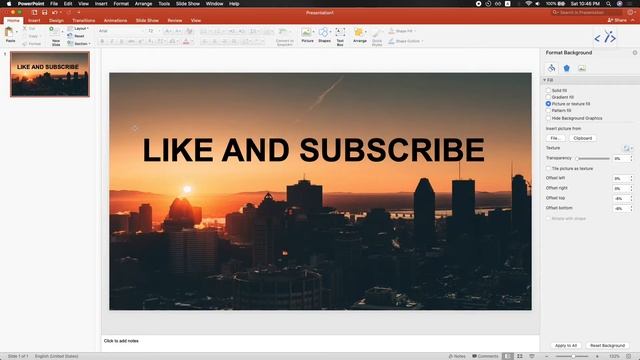Click the Search in Presentation field

(587, 13)
